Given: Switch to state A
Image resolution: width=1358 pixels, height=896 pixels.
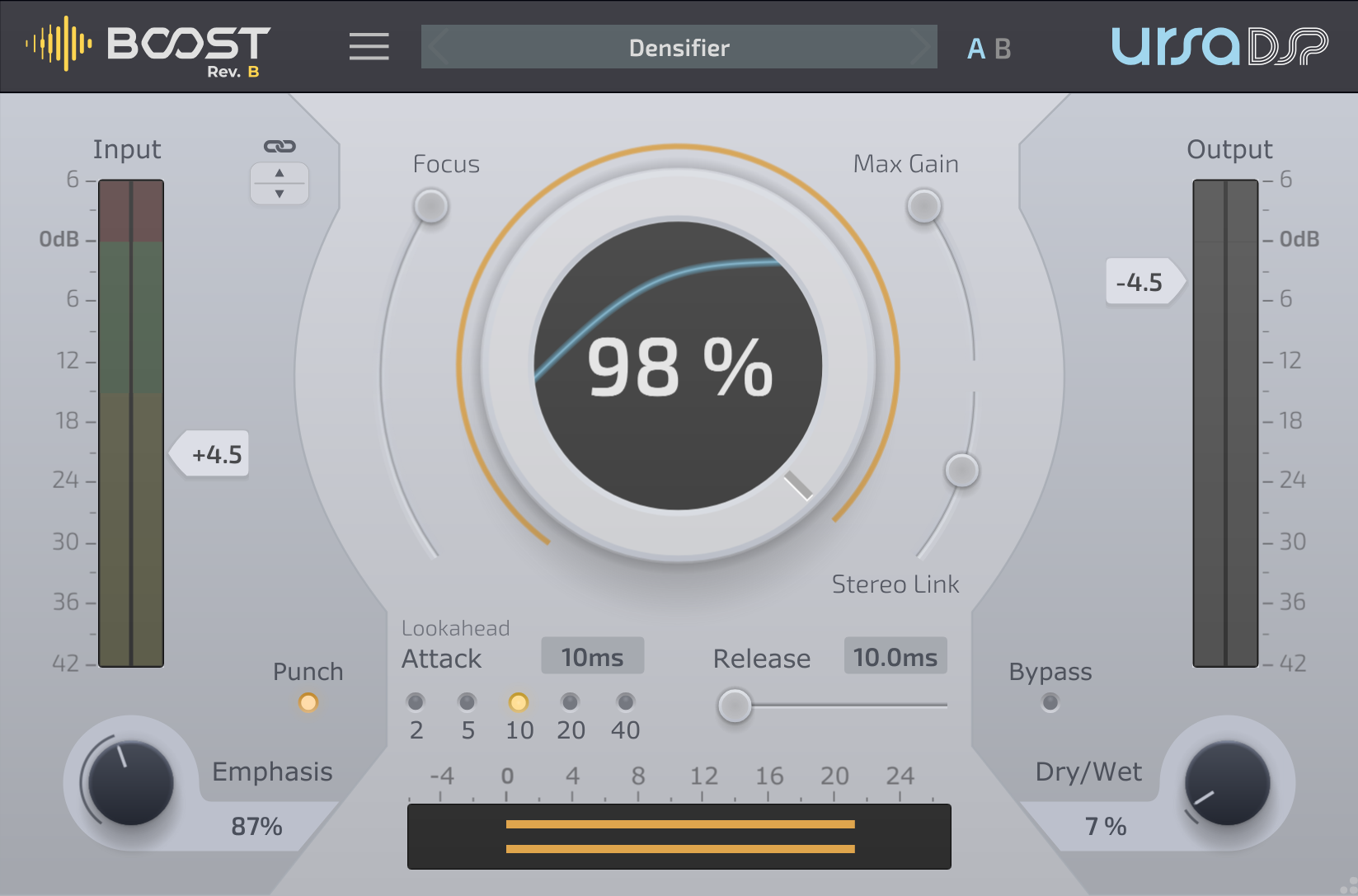Looking at the screenshot, I should (x=976, y=49).
